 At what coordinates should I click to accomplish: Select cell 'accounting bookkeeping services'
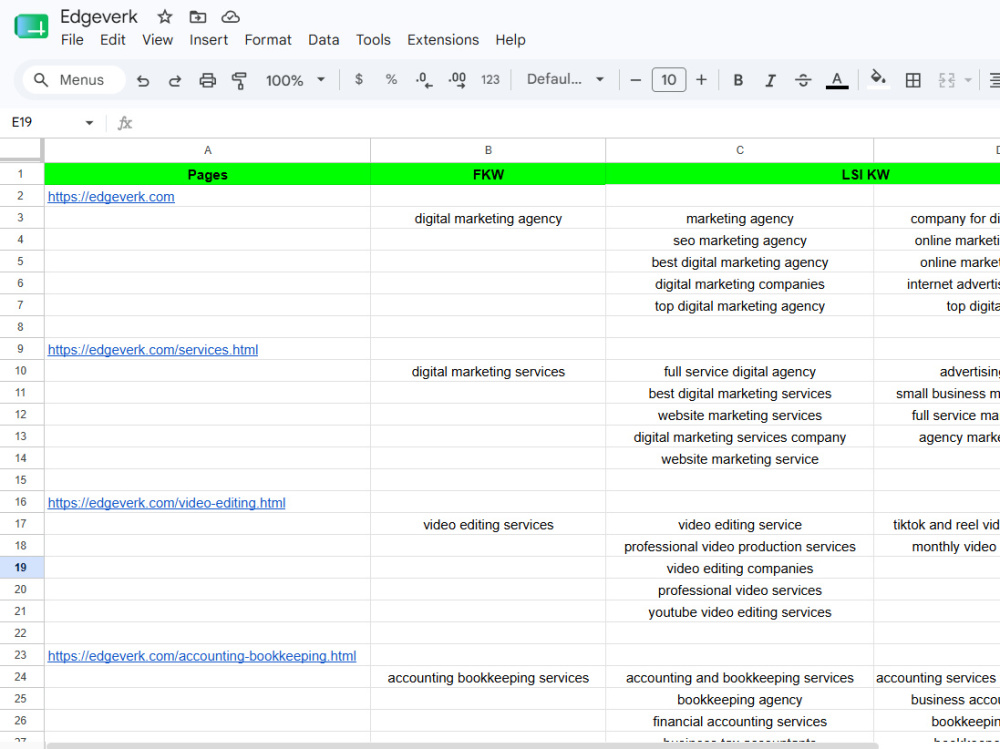(x=488, y=678)
